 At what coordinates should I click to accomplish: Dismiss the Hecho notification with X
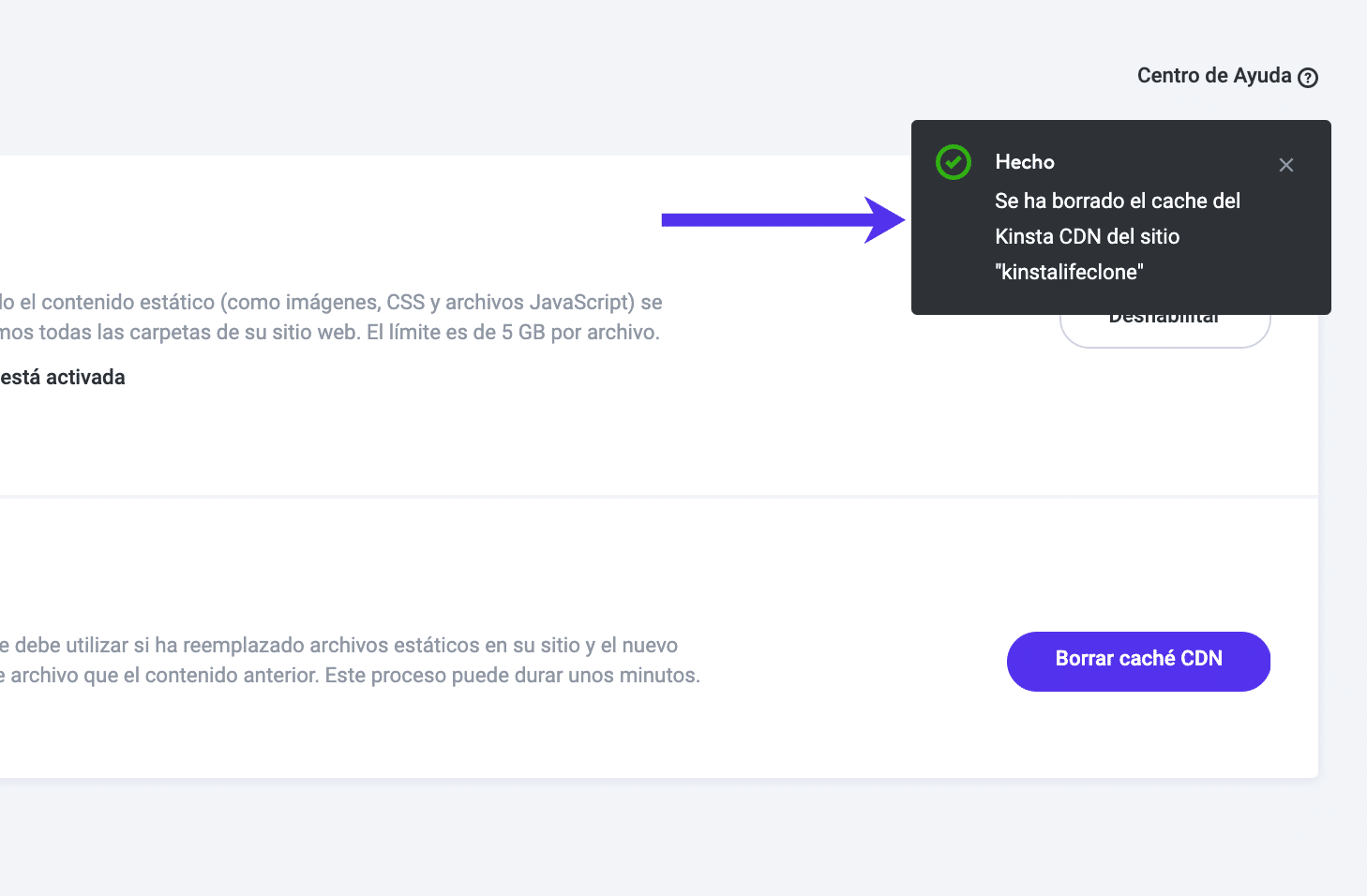tap(1286, 165)
